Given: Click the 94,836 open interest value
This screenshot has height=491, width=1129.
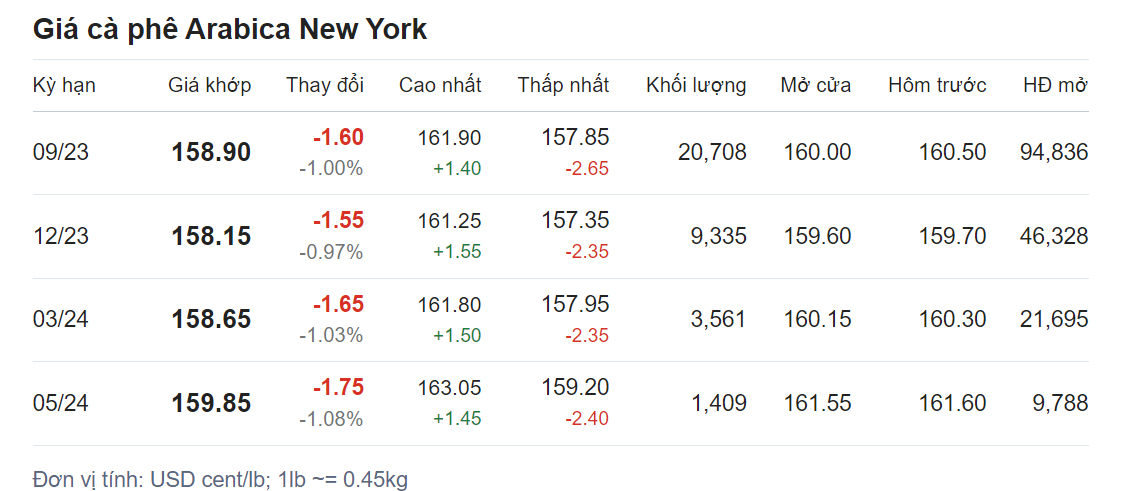Looking at the screenshot, I should [1054, 153].
